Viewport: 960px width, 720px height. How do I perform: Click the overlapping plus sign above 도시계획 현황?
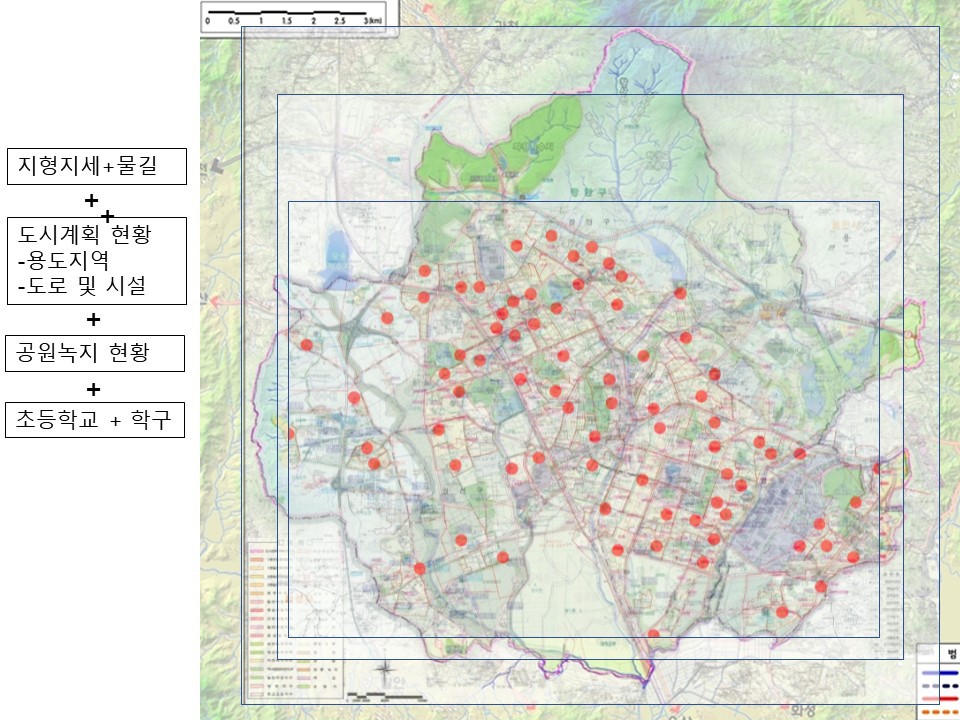coord(107,216)
